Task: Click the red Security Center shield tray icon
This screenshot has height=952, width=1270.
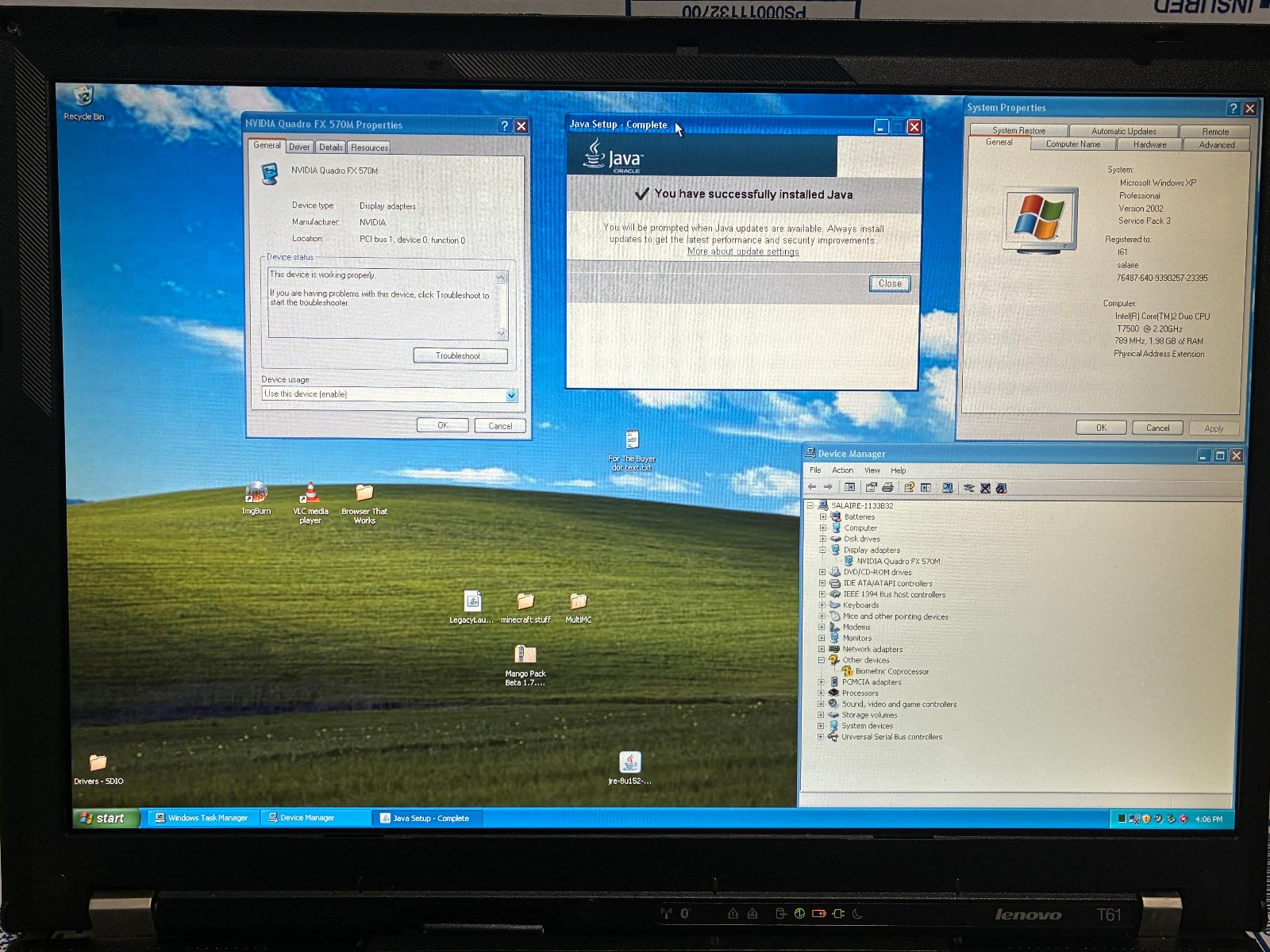Action: (1183, 819)
